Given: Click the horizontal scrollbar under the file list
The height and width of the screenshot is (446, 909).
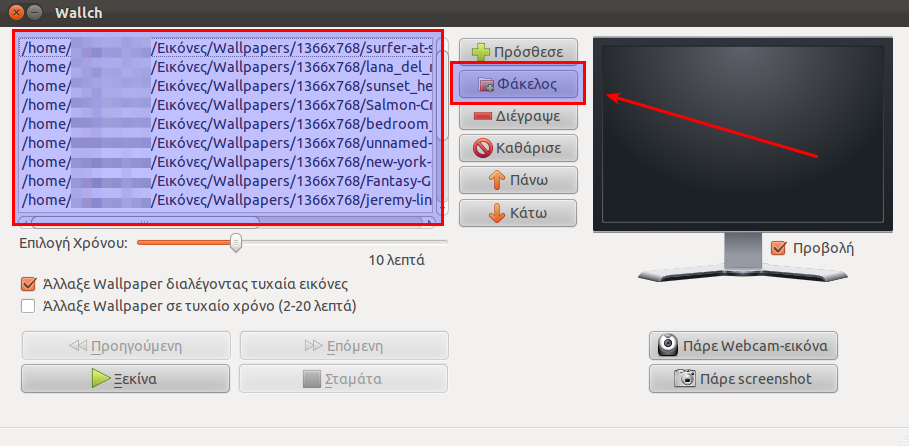Looking at the screenshot, I should pyautogui.click(x=227, y=222).
